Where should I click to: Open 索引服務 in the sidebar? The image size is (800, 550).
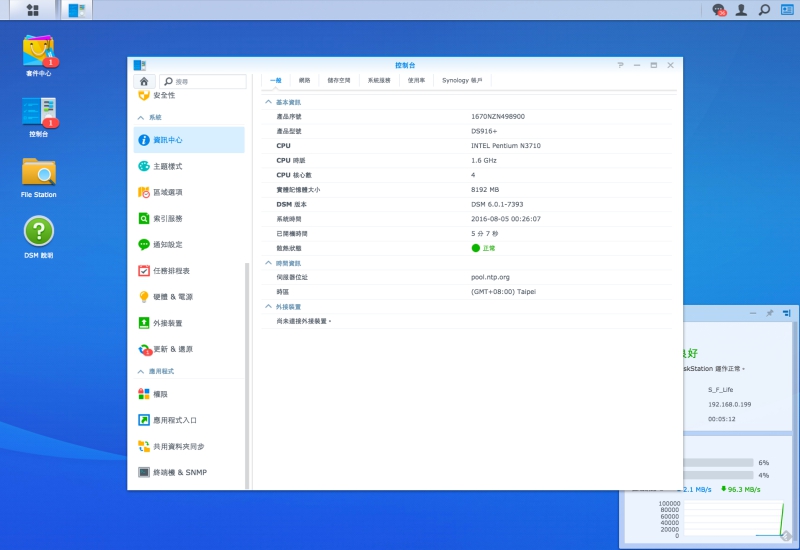point(189,218)
